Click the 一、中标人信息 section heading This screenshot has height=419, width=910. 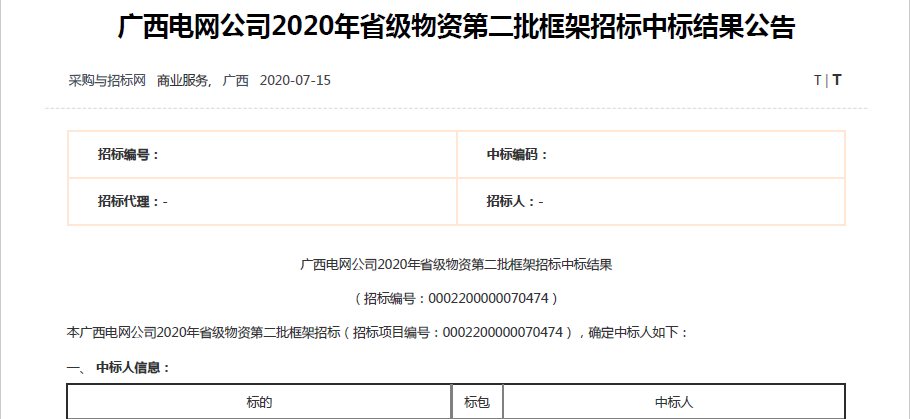(x=120, y=367)
